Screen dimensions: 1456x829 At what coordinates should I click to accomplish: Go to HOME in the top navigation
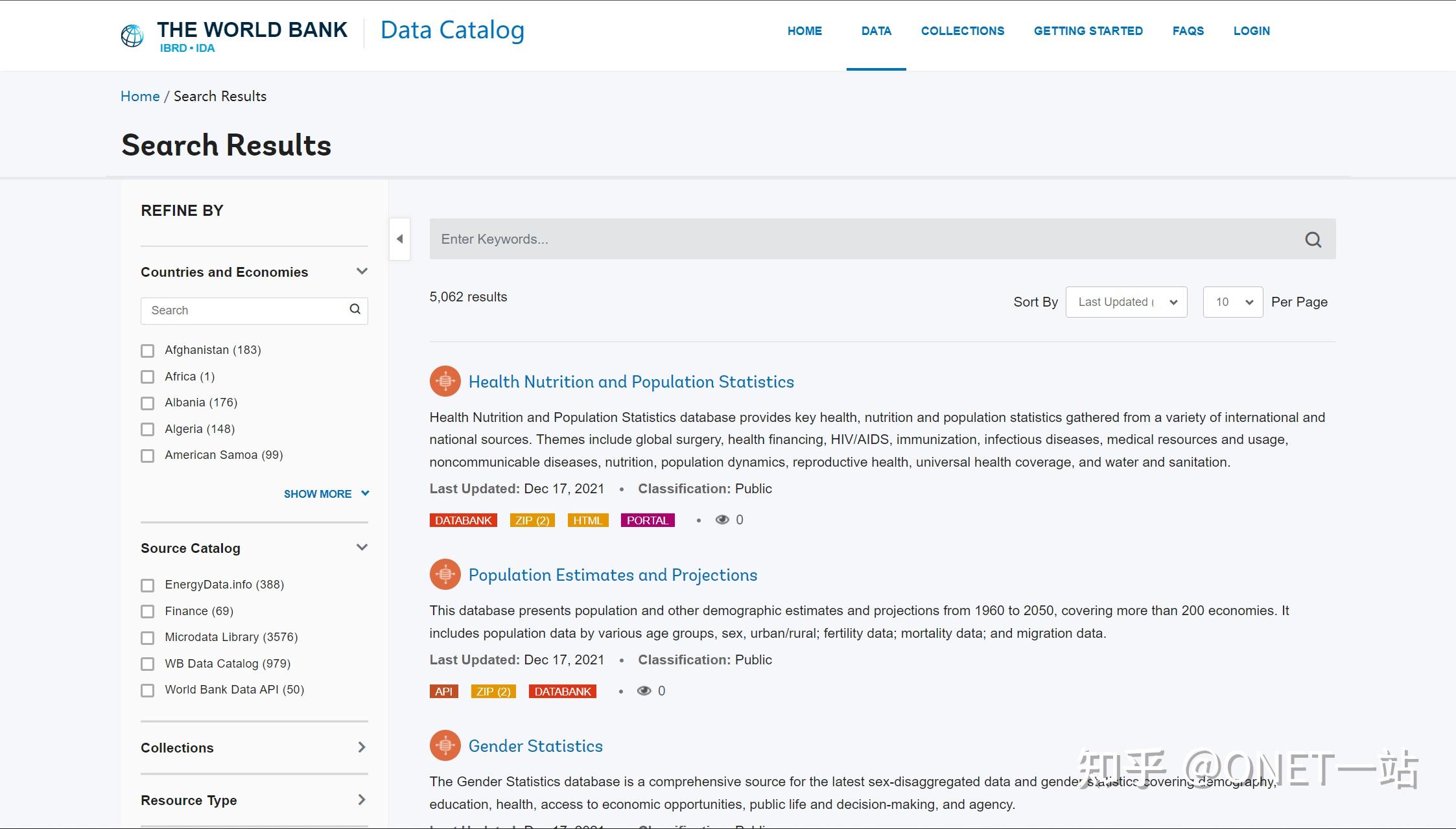(804, 31)
